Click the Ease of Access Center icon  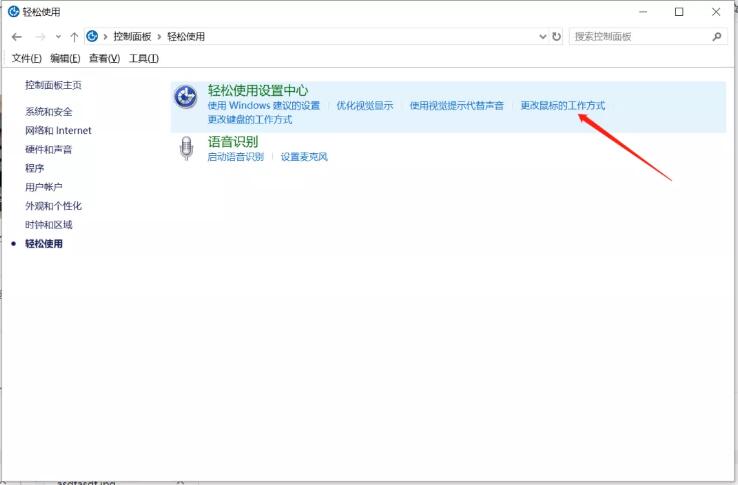pos(186,97)
